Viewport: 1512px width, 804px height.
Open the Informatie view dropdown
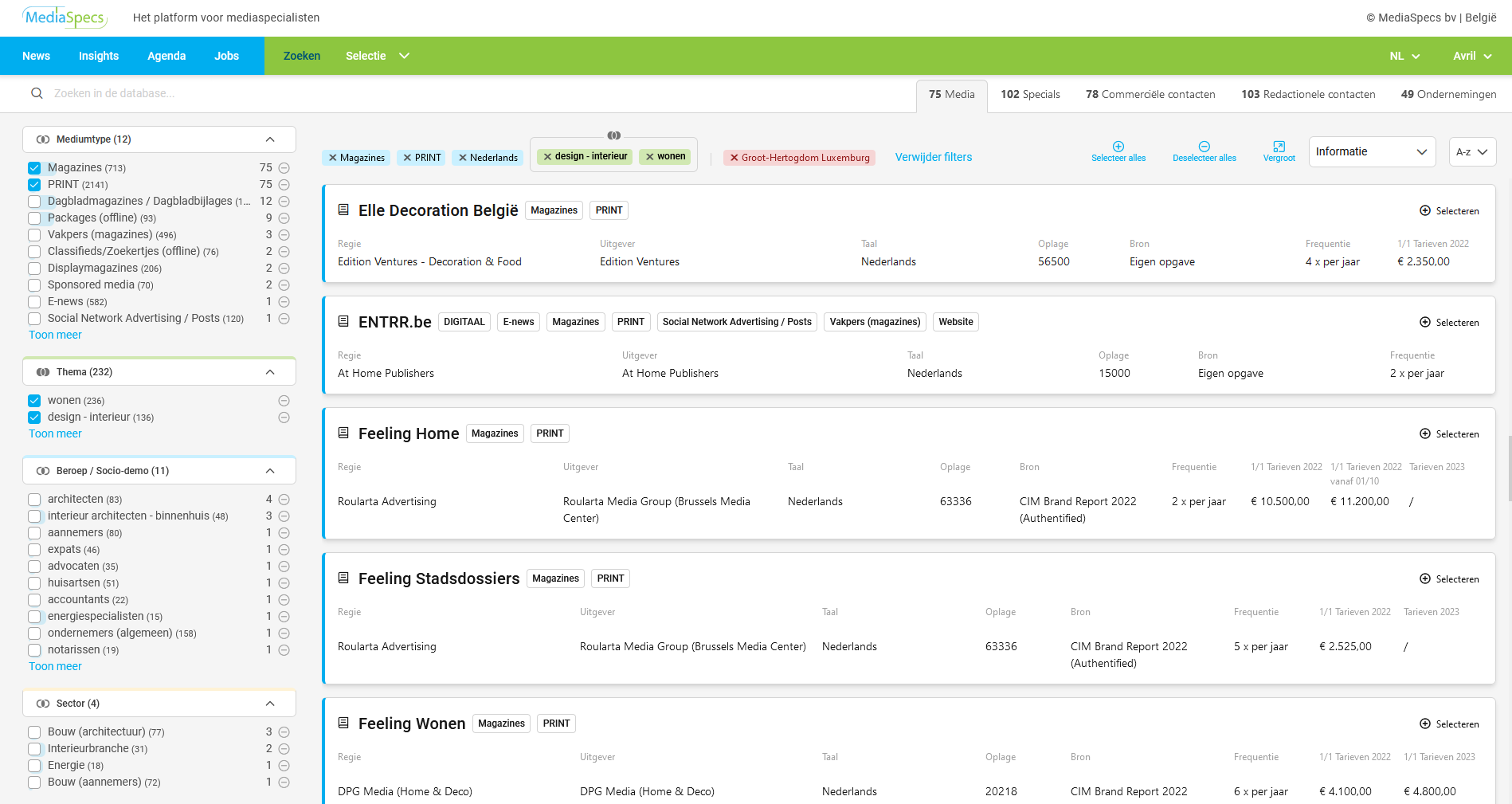pyautogui.click(x=1372, y=151)
